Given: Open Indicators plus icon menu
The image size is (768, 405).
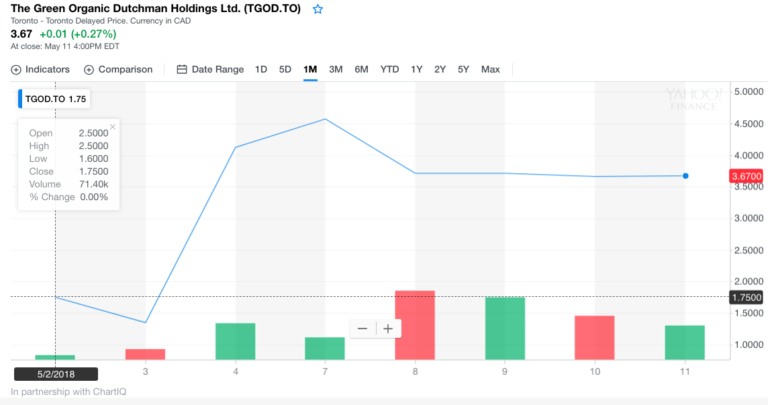Looking at the screenshot, I should pos(16,70).
